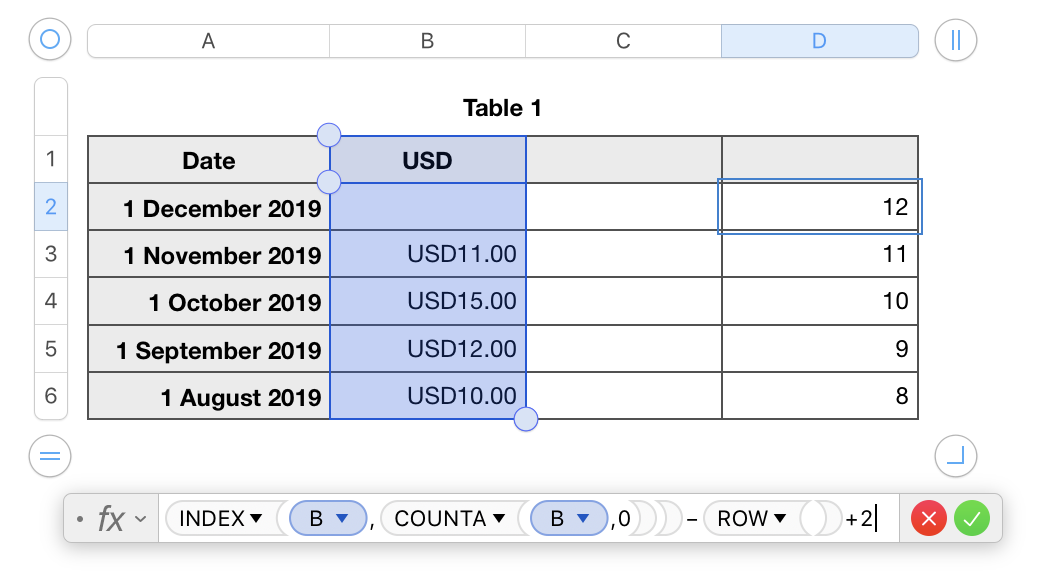The image size is (1060, 580).
Task: Click the Table 1 title
Action: click(502, 108)
